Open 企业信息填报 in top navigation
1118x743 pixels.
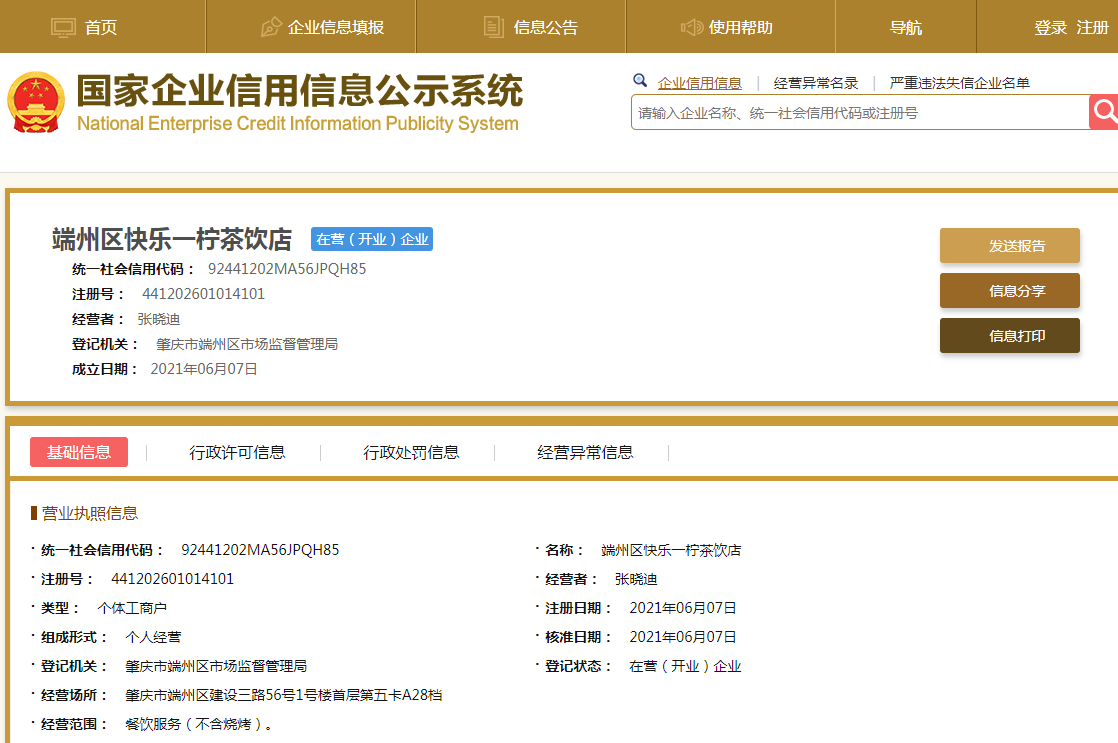pyautogui.click(x=336, y=28)
